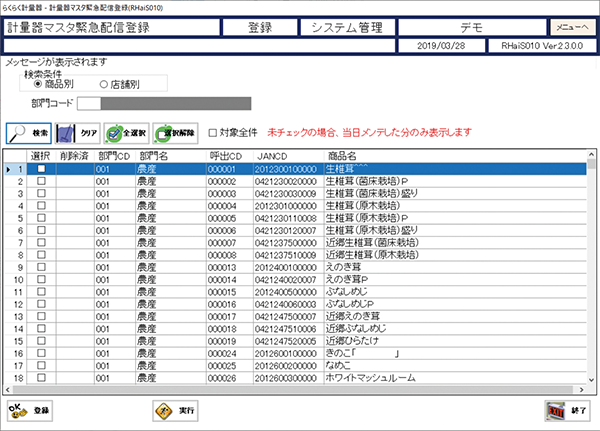Click the JANCD column header
This screenshot has height=431, width=600.
tap(273, 157)
